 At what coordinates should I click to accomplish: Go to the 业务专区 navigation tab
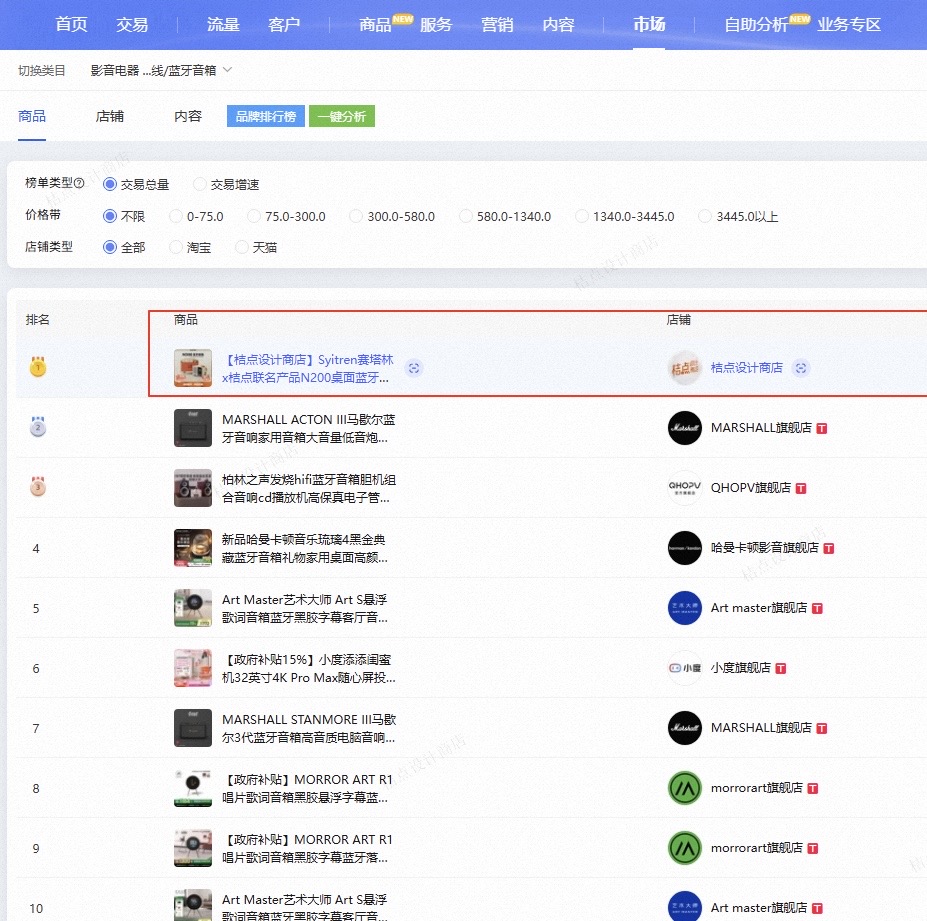click(849, 24)
